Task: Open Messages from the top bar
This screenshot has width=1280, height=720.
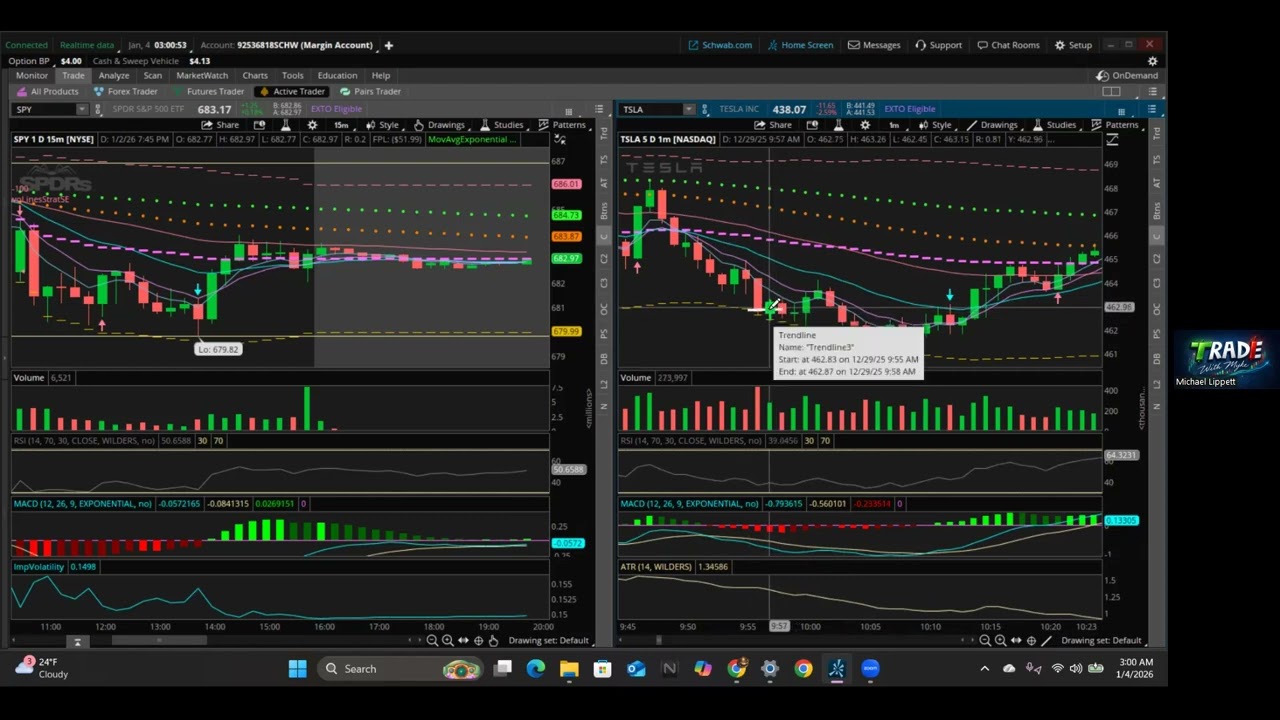Action: click(874, 45)
